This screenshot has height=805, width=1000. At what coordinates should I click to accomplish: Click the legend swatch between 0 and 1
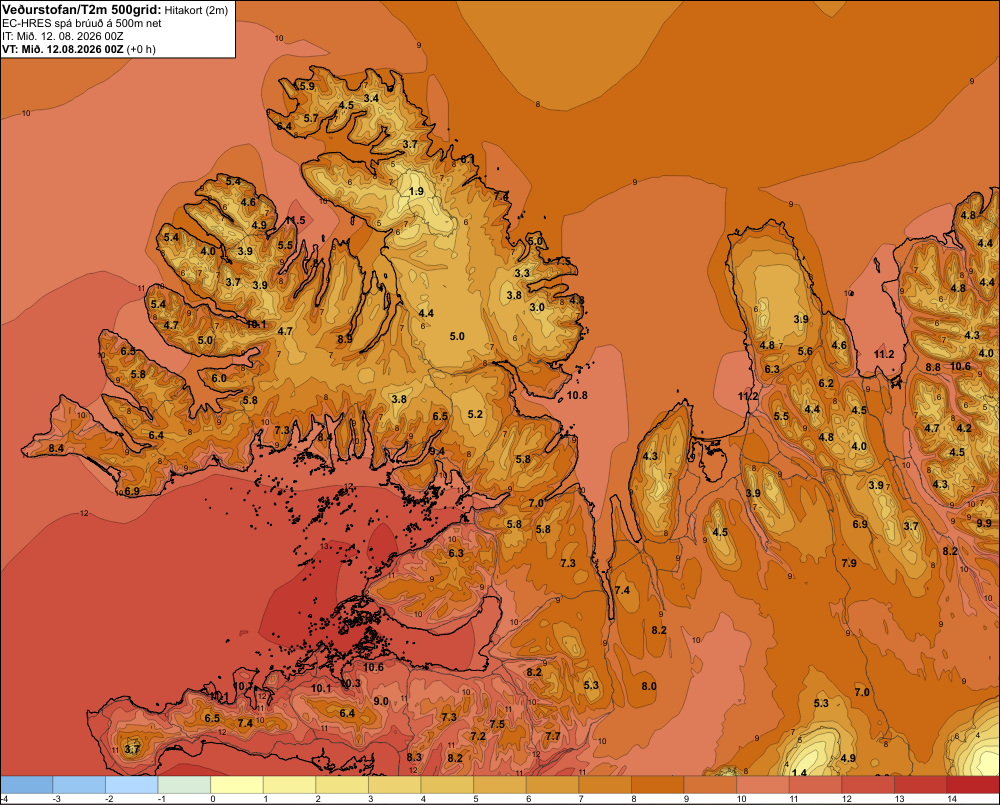click(237, 785)
